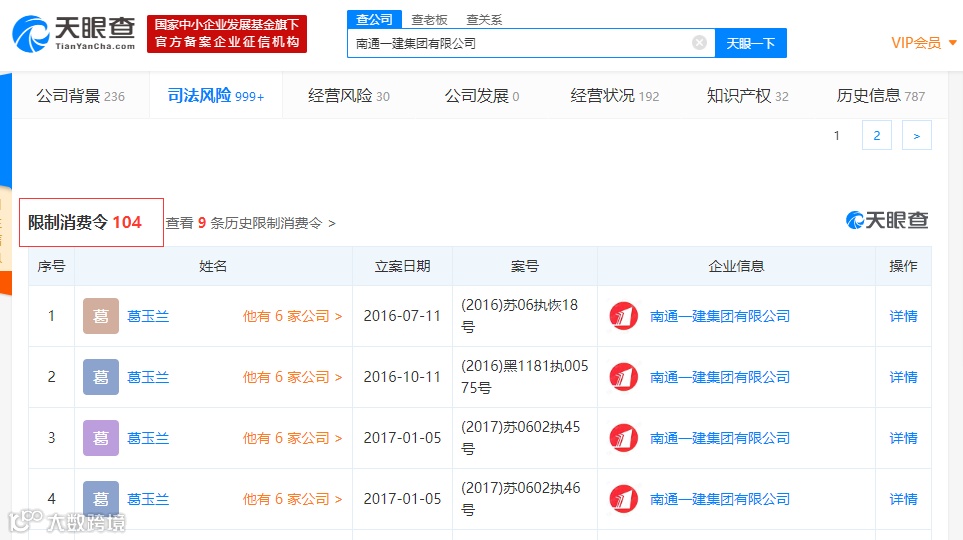Click the red company logo in row 3

[x=623, y=438]
